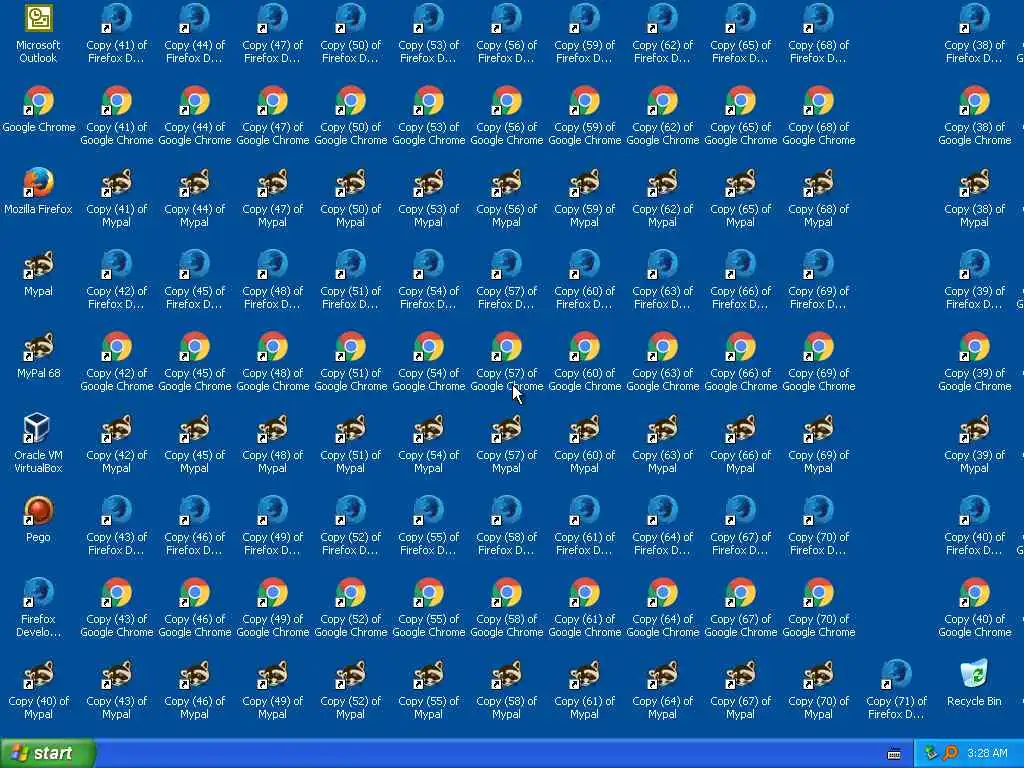Select Copy (39) of Google Chrome icon
This screenshot has height=768, width=1024.
coord(974,347)
